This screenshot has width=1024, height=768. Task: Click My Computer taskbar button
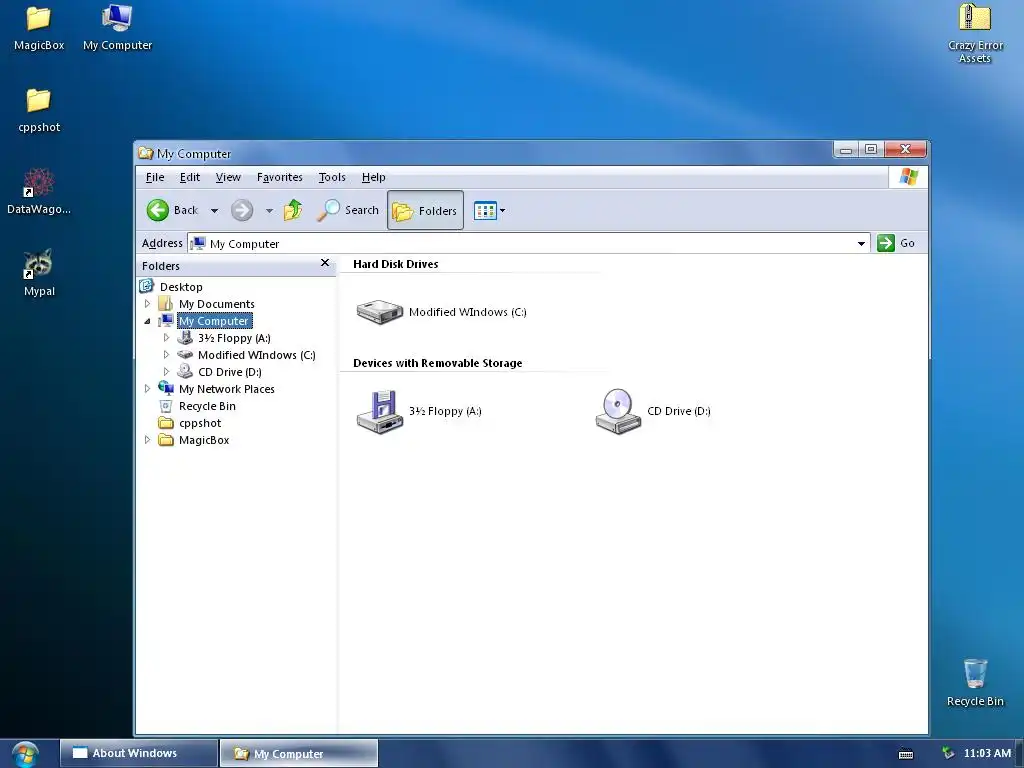(299, 753)
